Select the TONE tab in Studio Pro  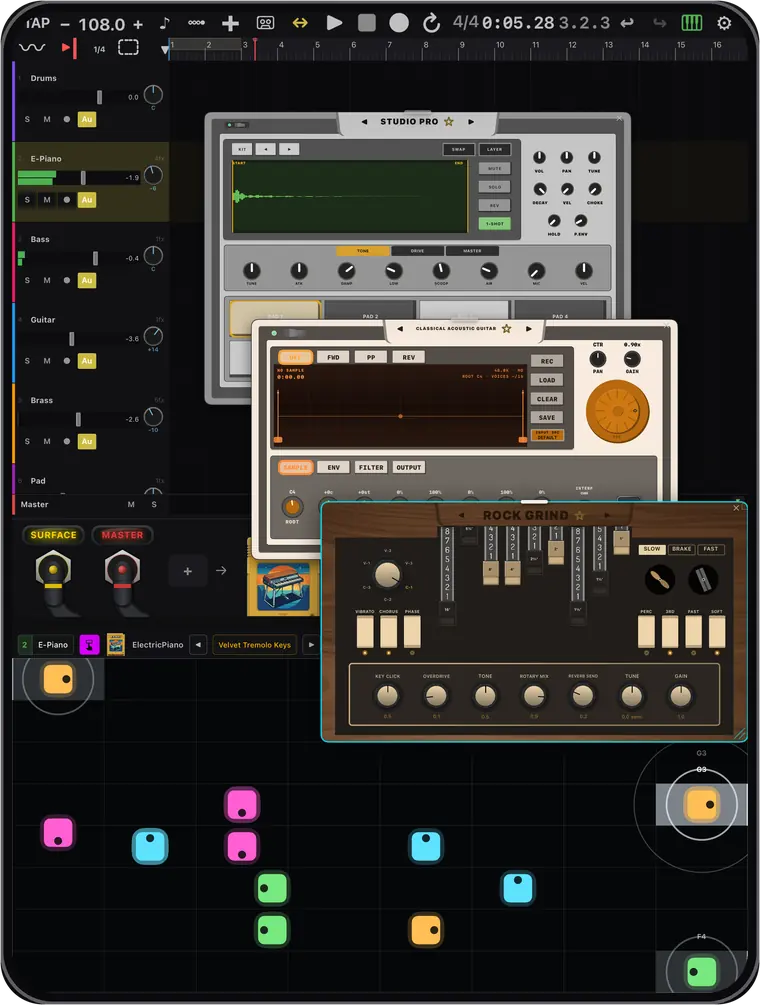coord(363,251)
